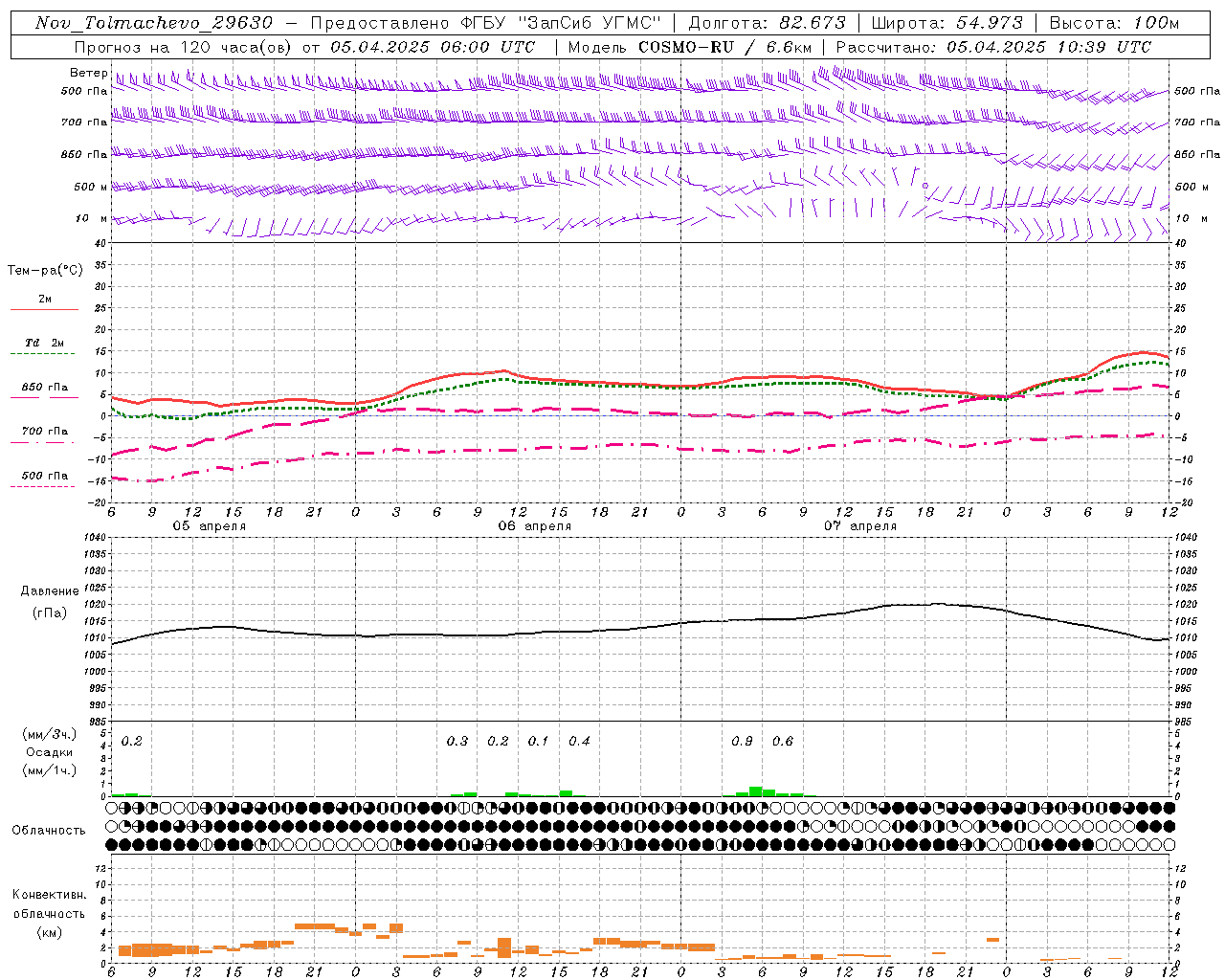
Task: Click the '0.4' precipitation amount
Action: [579, 742]
